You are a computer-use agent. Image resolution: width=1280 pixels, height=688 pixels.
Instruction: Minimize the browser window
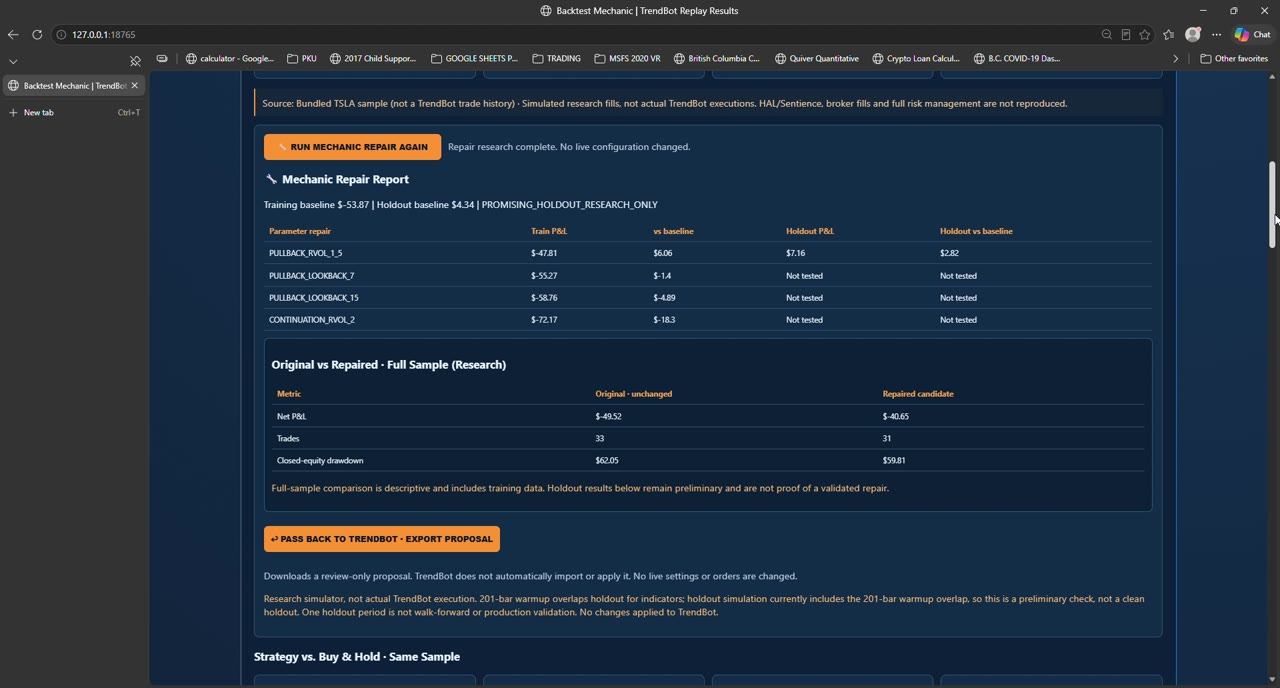pos(1203,10)
